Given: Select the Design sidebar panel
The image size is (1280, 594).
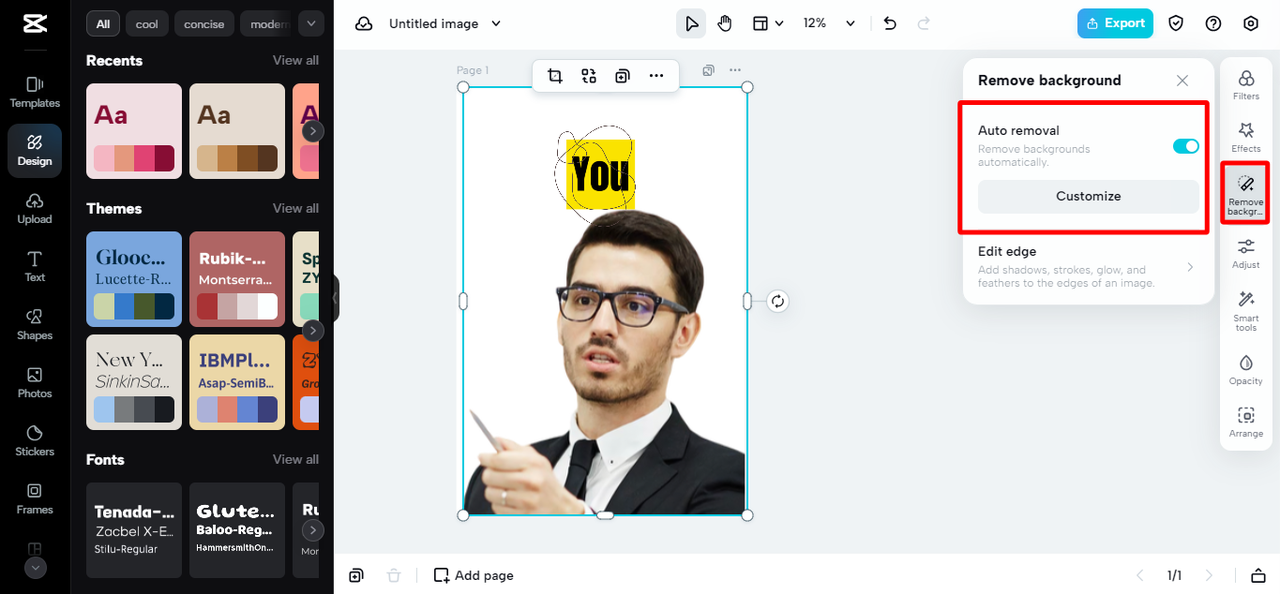Looking at the screenshot, I should click(x=35, y=150).
